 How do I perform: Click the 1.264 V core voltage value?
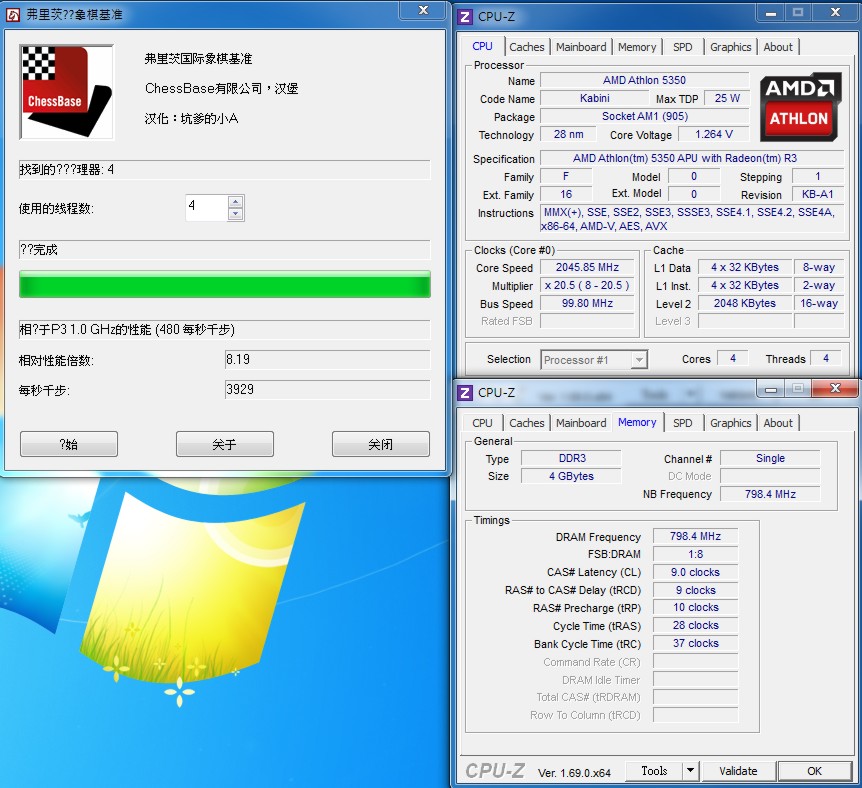[714, 135]
